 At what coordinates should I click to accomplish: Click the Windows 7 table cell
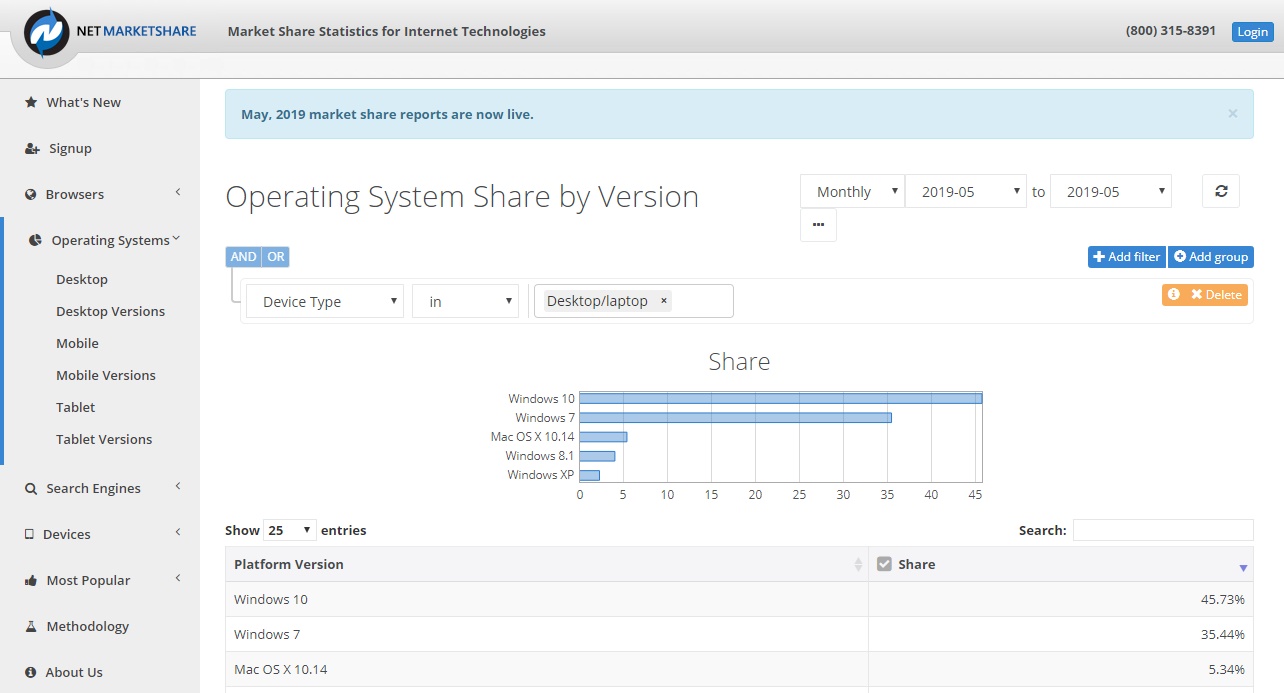pyautogui.click(x=547, y=634)
